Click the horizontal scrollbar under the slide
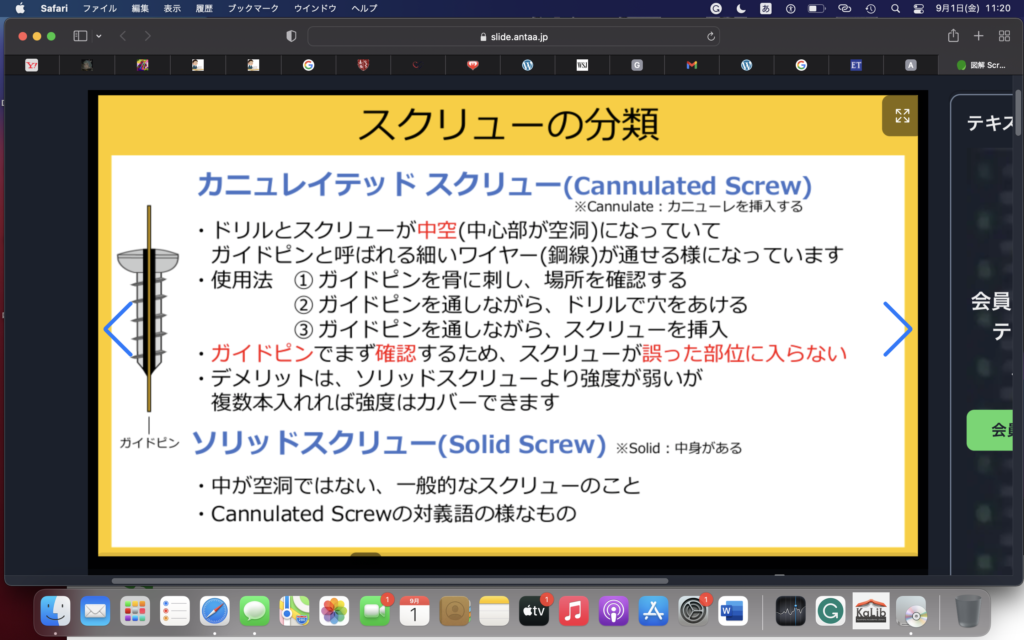The width and height of the screenshot is (1024, 640). coord(400,580)
